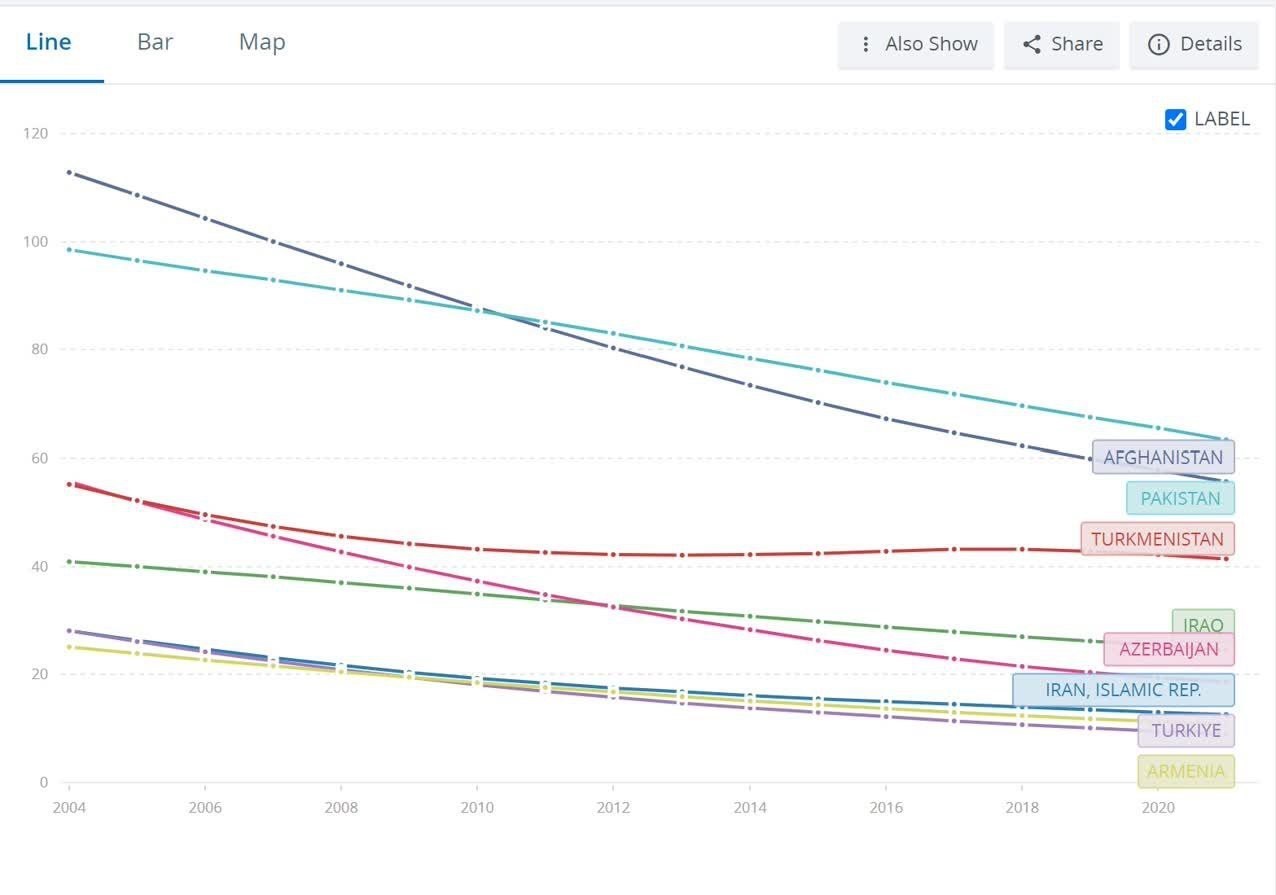Click the info icon beside Details

pos(1158,45)
